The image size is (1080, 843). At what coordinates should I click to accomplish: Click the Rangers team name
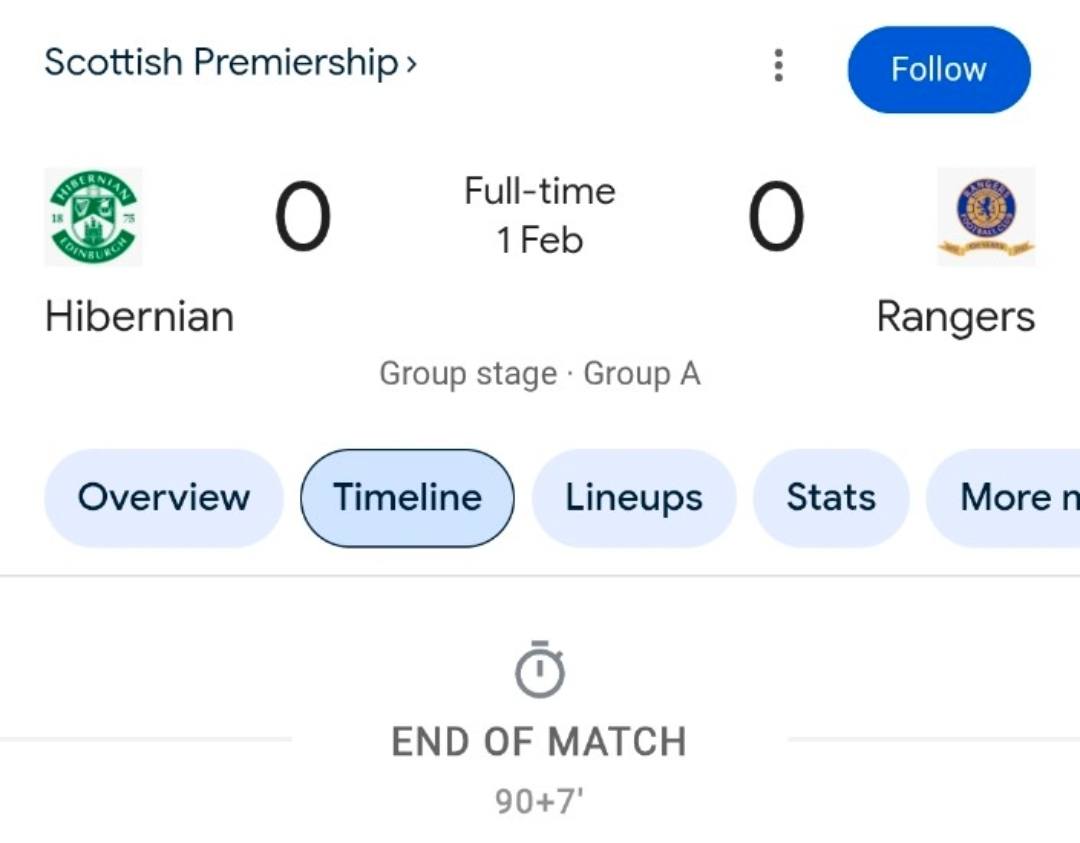(x=955, y=318)
